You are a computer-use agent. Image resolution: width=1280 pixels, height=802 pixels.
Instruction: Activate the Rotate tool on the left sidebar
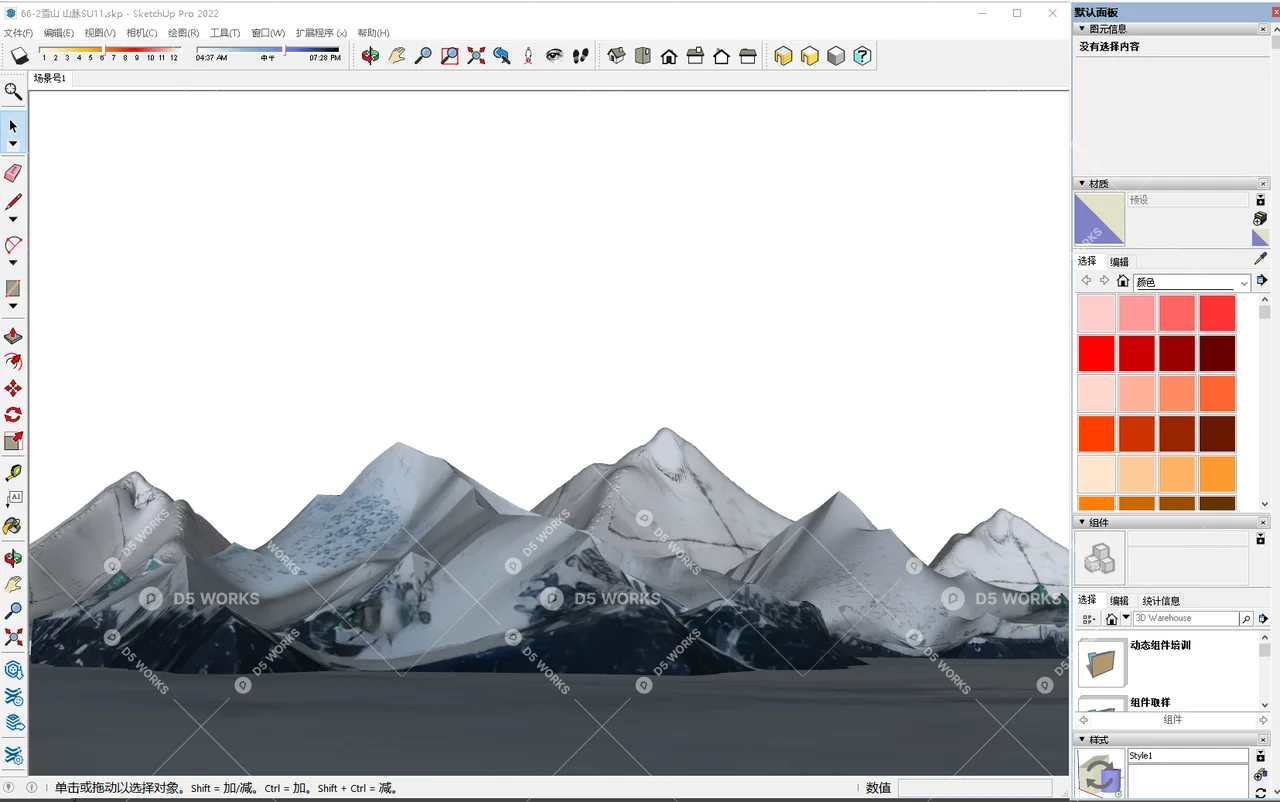coord(13,413)
